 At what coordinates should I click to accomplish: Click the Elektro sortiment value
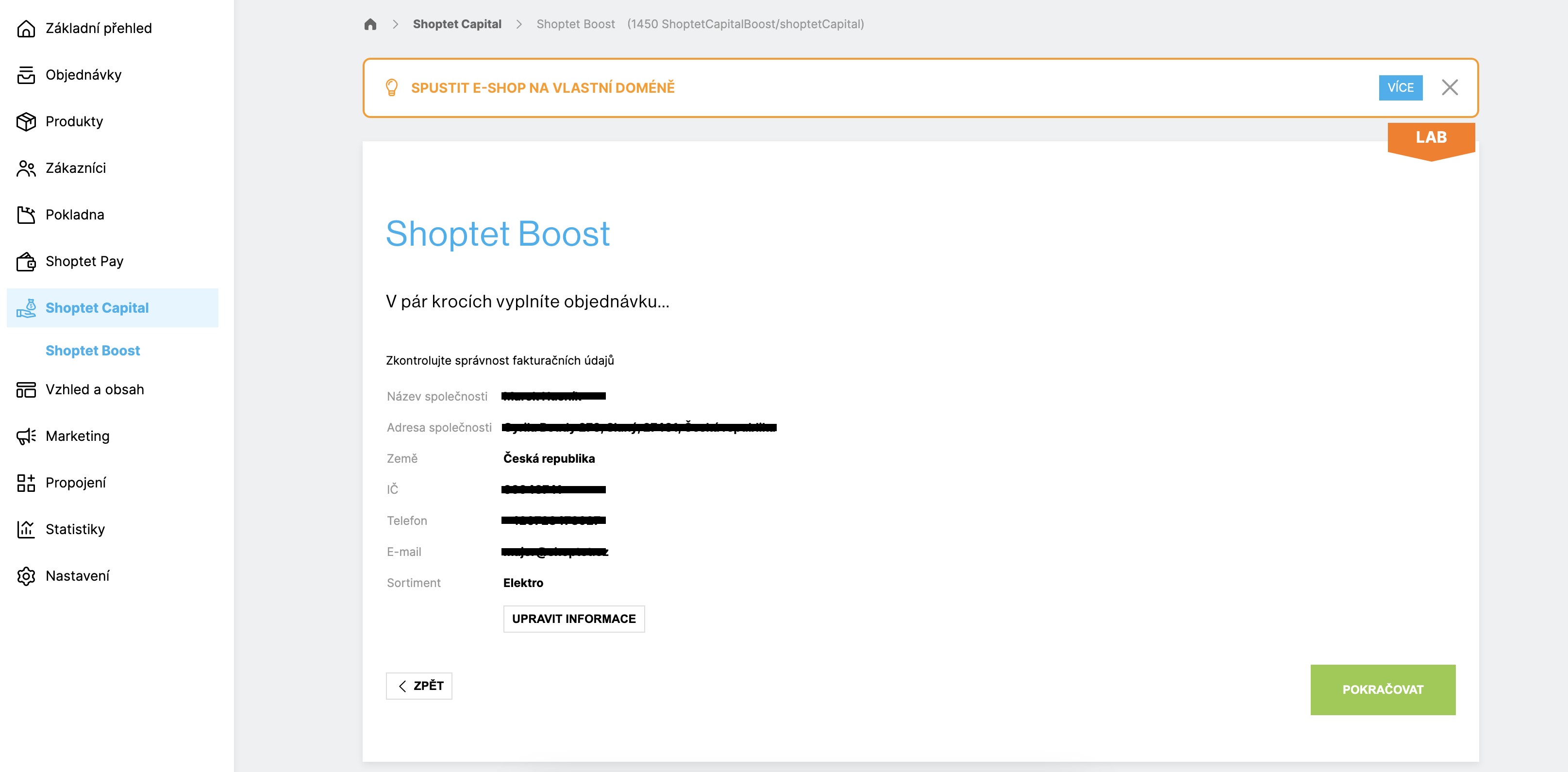[523, 583]
